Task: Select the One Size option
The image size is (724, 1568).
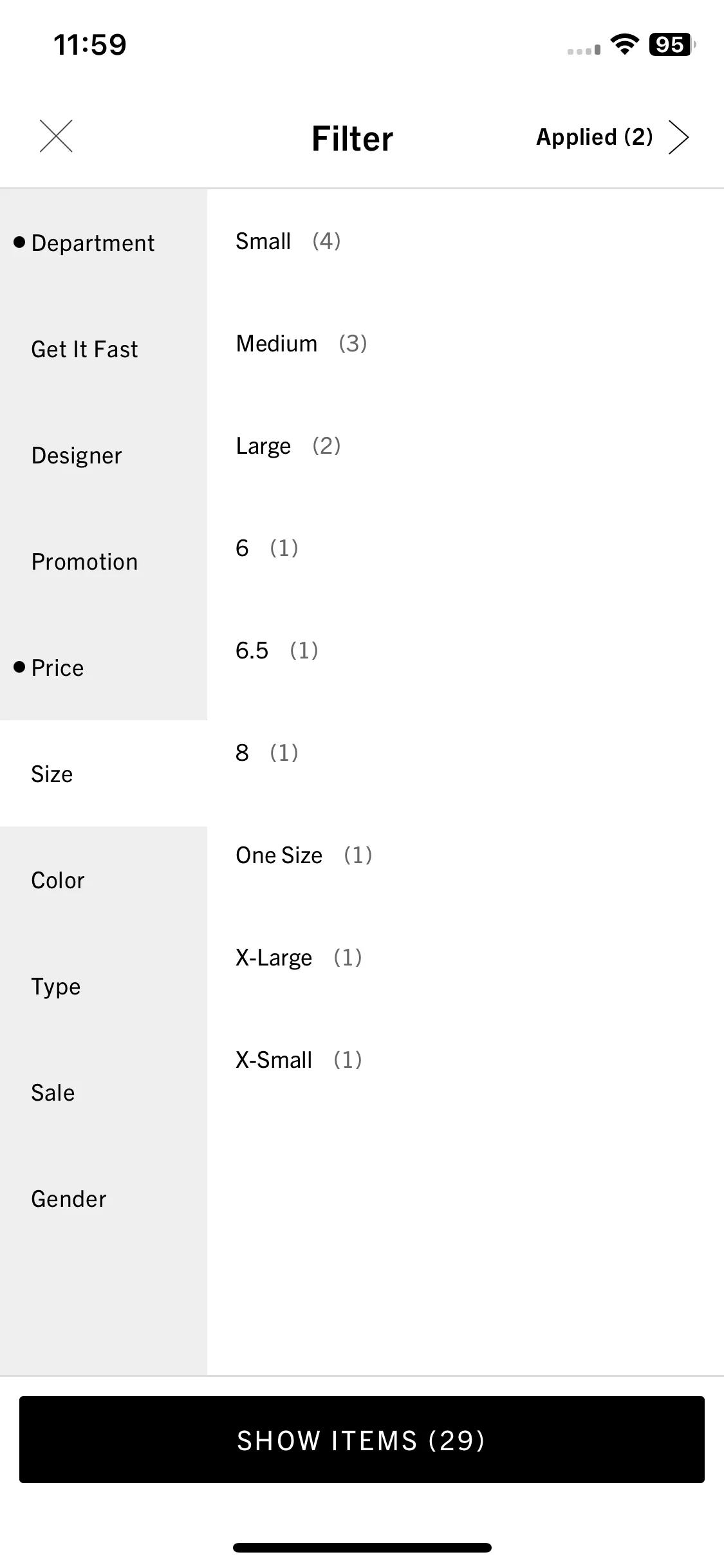Action: point(465,855)
